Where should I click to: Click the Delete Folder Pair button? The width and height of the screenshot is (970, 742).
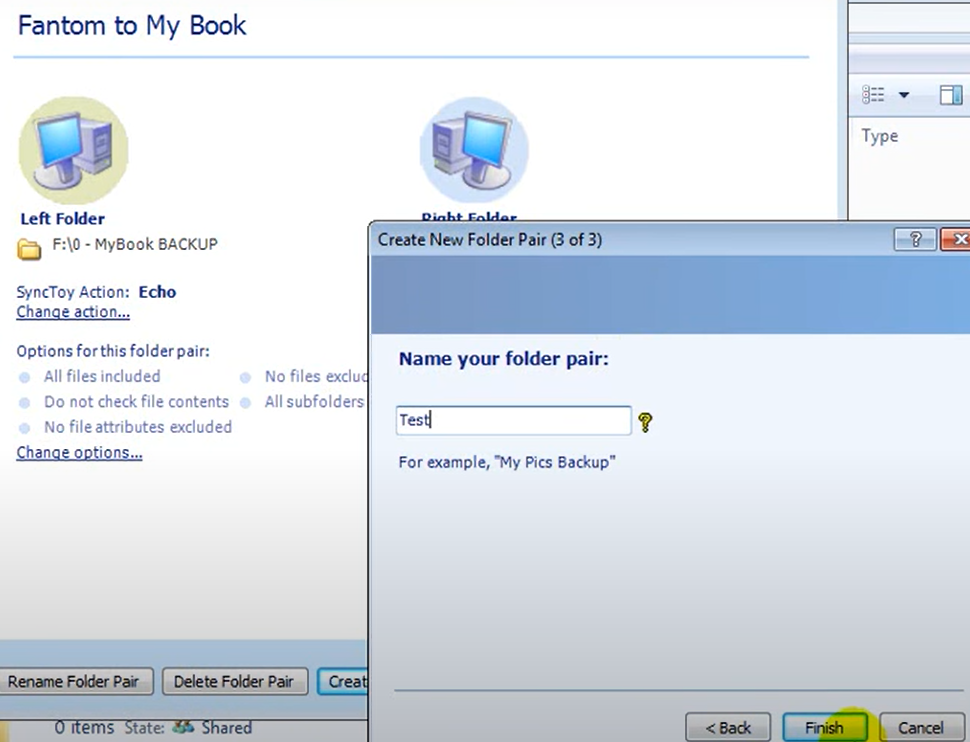(234, 681)
